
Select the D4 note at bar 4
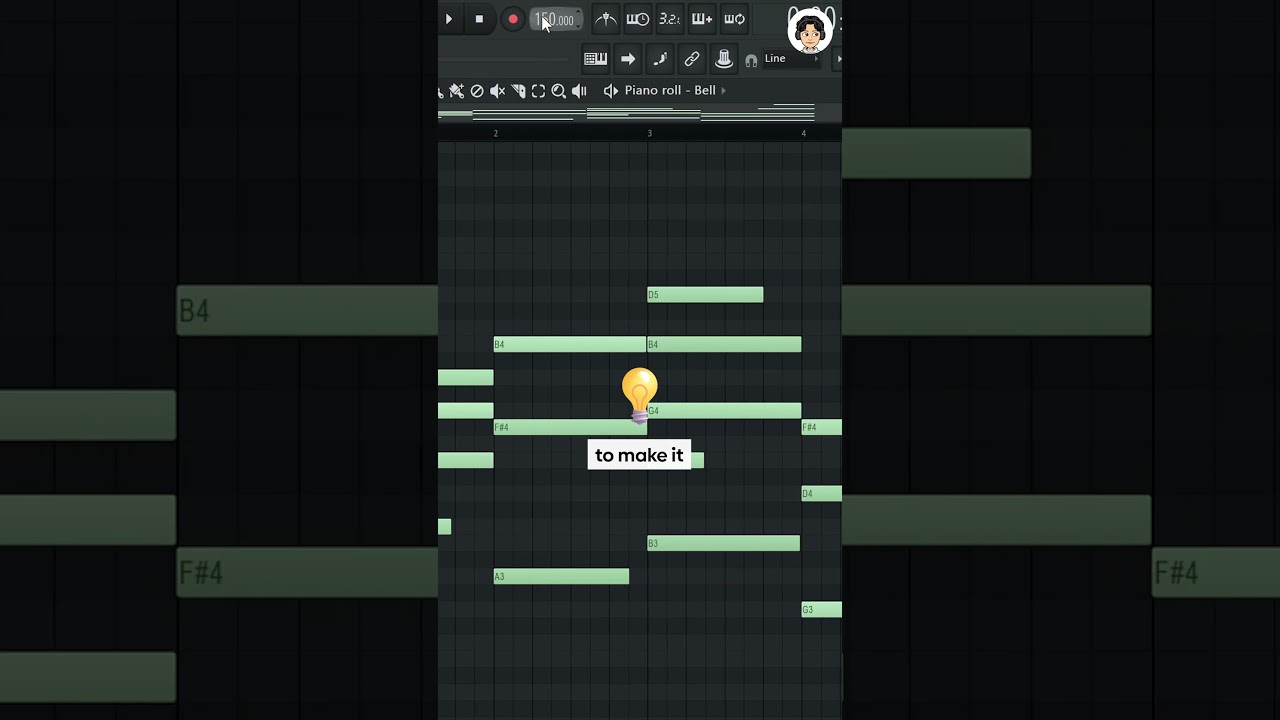pyautogui.click(x=821, y=494)
